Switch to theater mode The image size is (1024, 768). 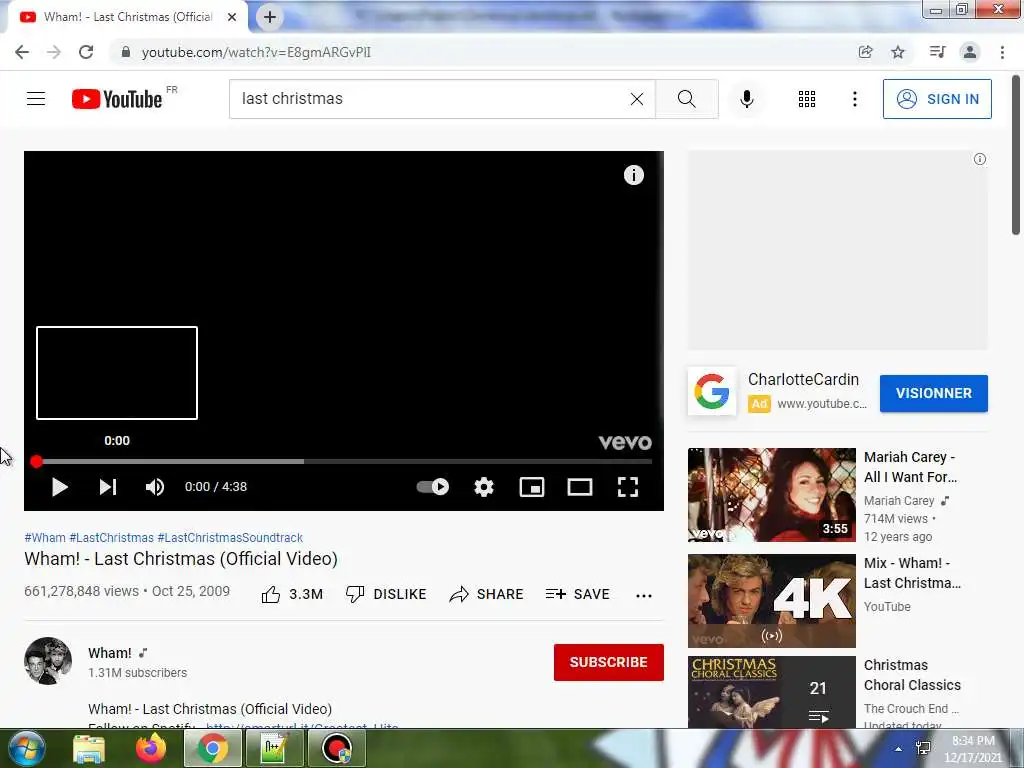coord(580,487)
